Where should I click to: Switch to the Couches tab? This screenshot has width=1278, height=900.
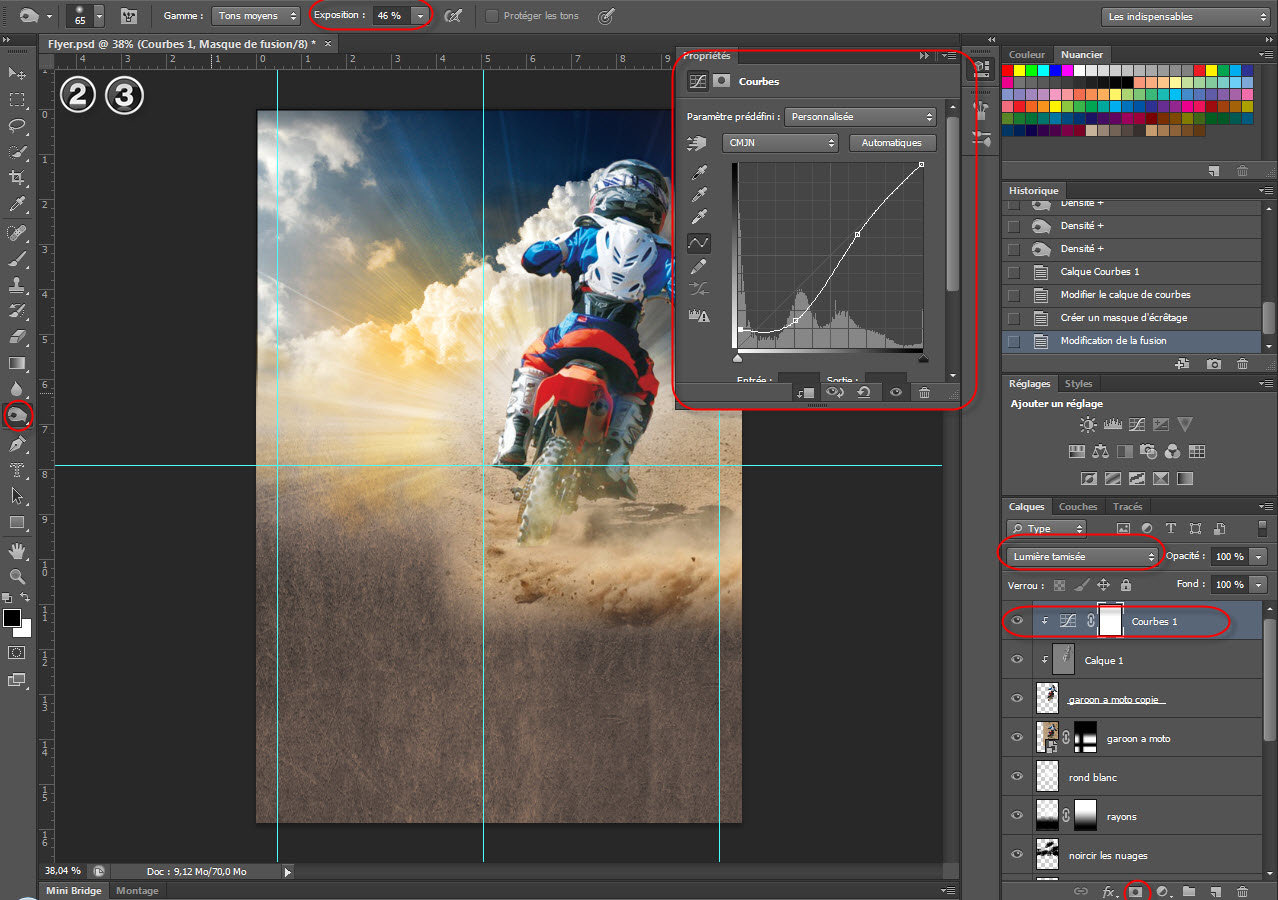(1077, 507)
